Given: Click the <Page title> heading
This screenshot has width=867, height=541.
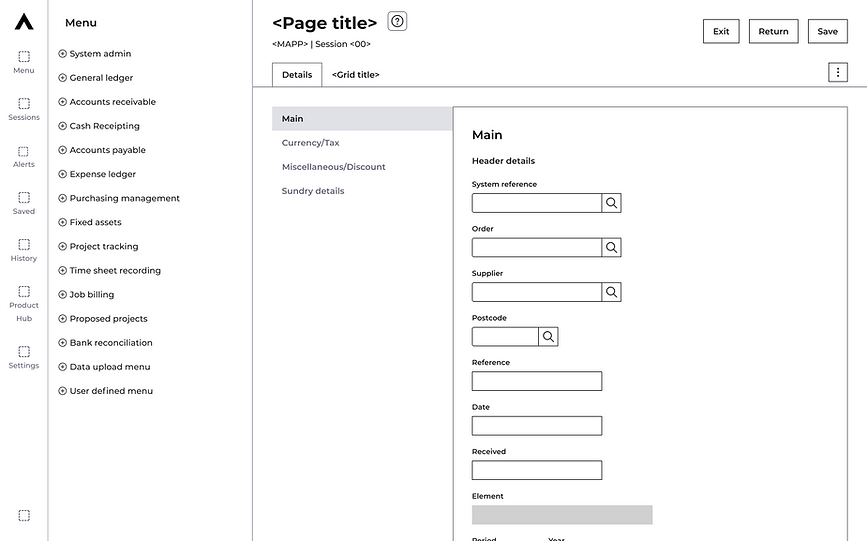Looking at the screenshot, I should click(325, 23).
